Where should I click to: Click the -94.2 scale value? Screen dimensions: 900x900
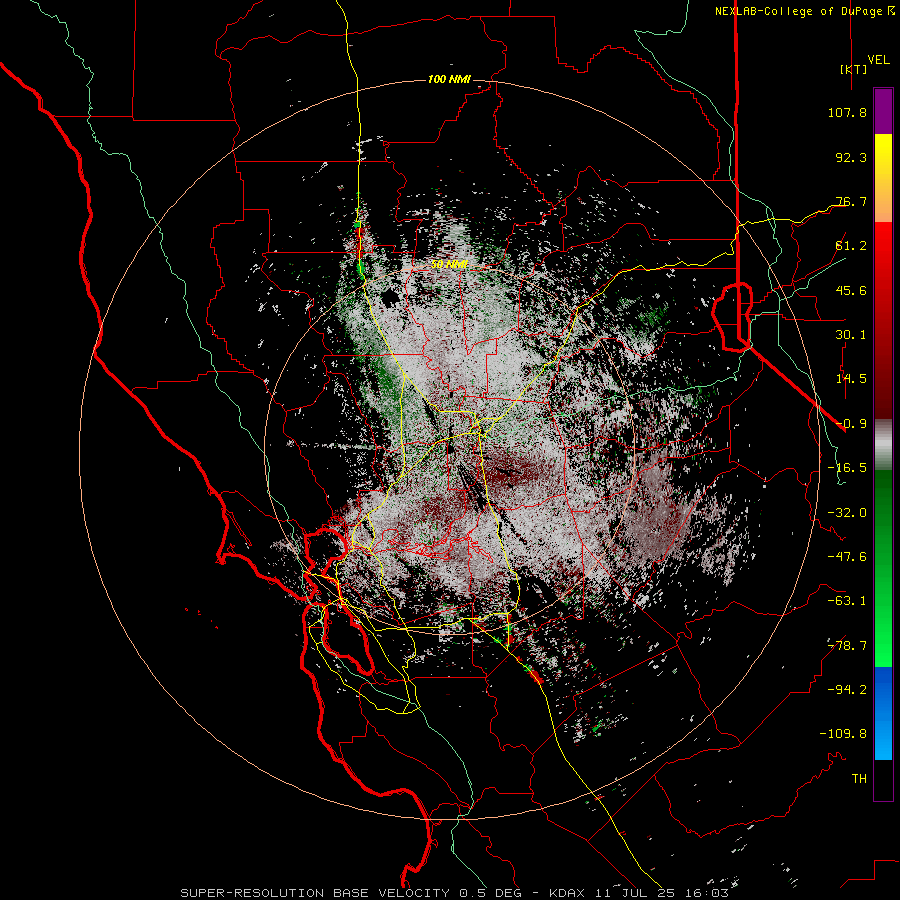point(847,690)
